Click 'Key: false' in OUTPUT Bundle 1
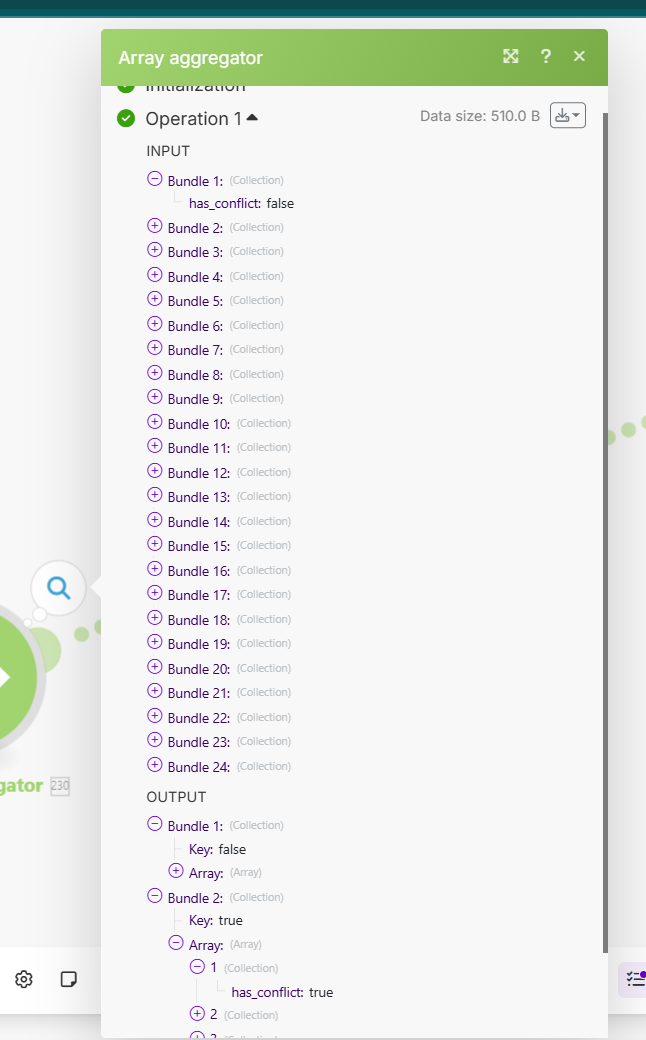Image resolution: width=646 pixels, height=1040 pixels. click(218, 850)
